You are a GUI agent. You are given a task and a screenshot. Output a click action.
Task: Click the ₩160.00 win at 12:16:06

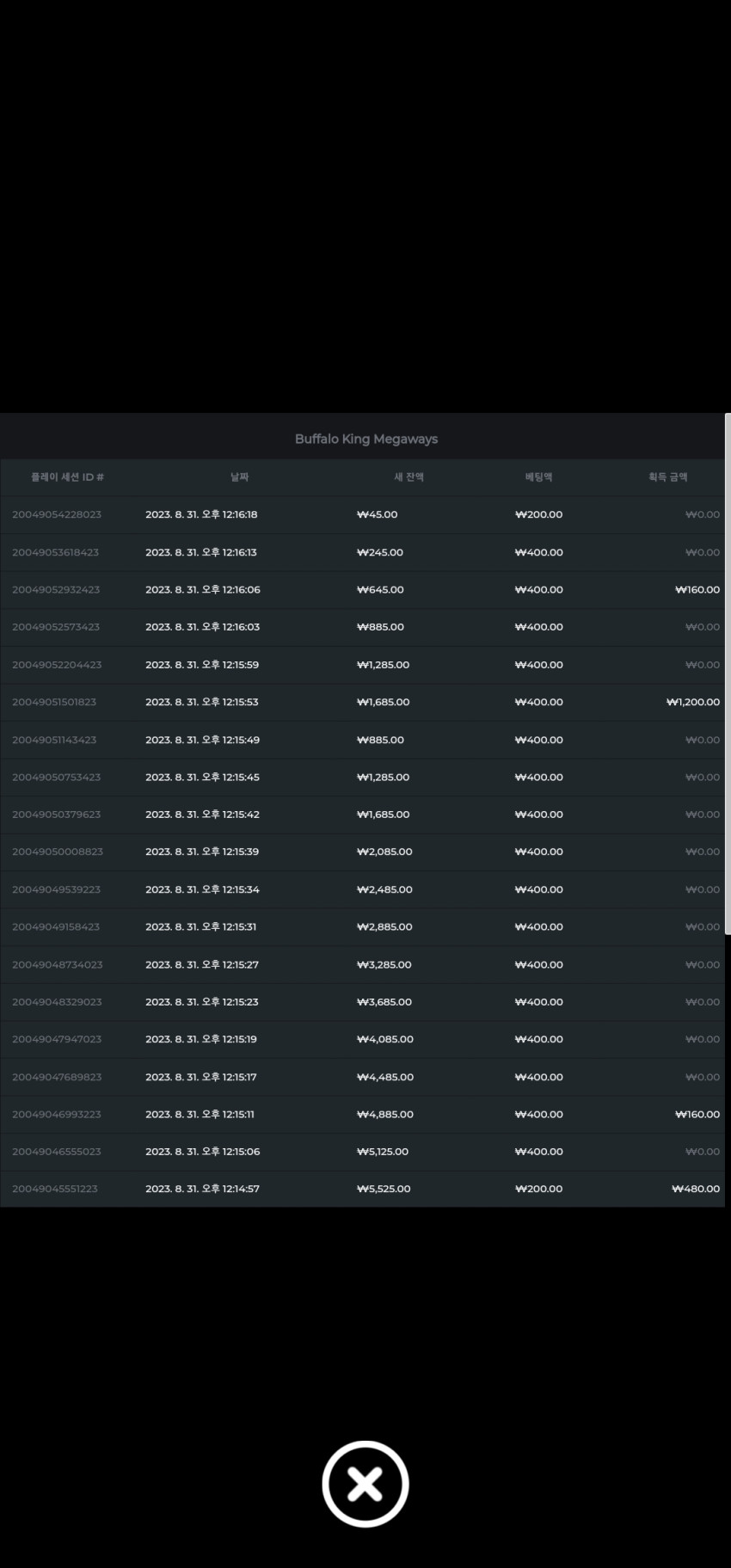click(x=697, y=589)
